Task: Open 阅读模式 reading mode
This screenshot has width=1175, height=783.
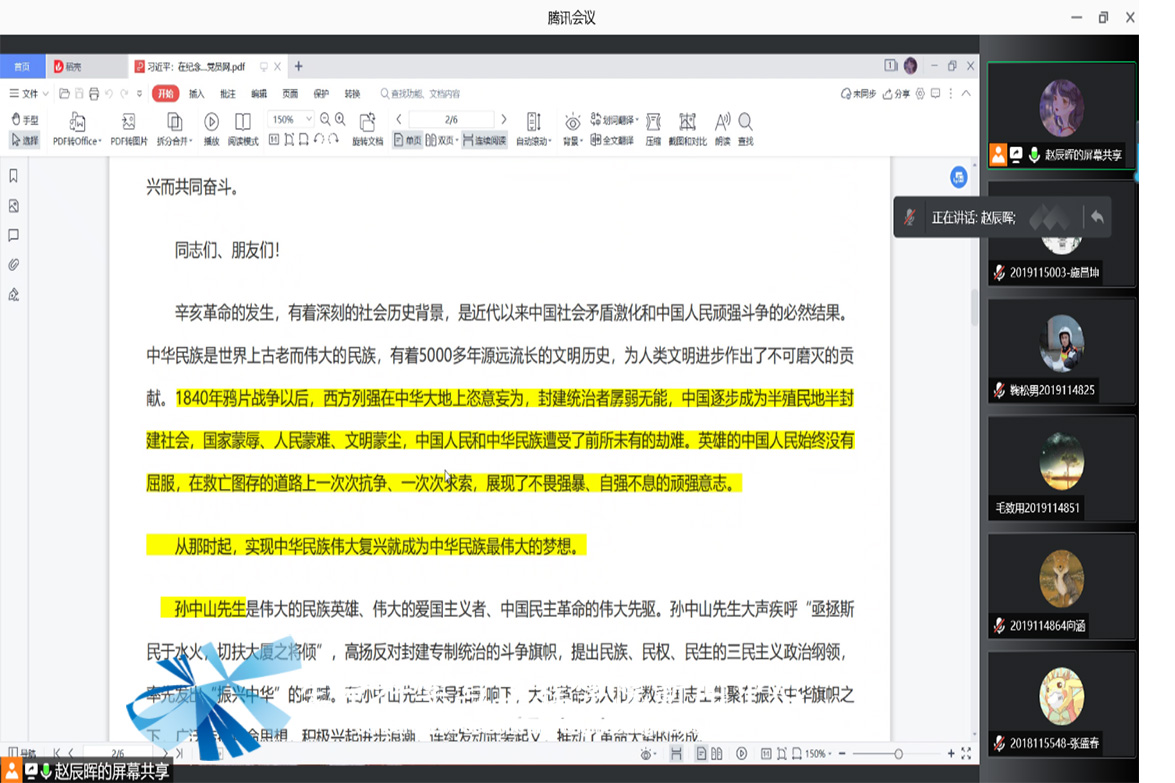Action: pyautogui.click(x=243, y=122)
